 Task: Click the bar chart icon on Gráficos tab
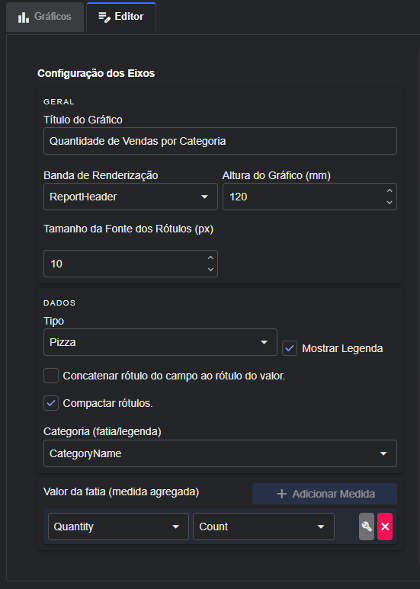[23, 17]
